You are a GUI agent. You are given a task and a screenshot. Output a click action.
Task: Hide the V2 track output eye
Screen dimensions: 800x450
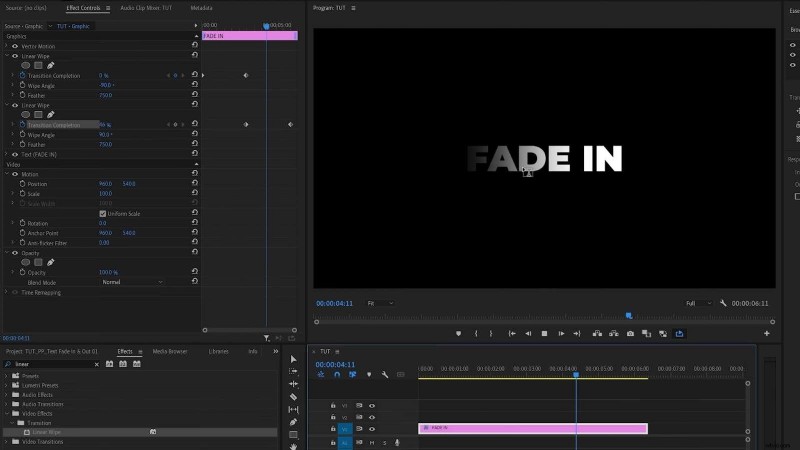click(x=372, y=417)
